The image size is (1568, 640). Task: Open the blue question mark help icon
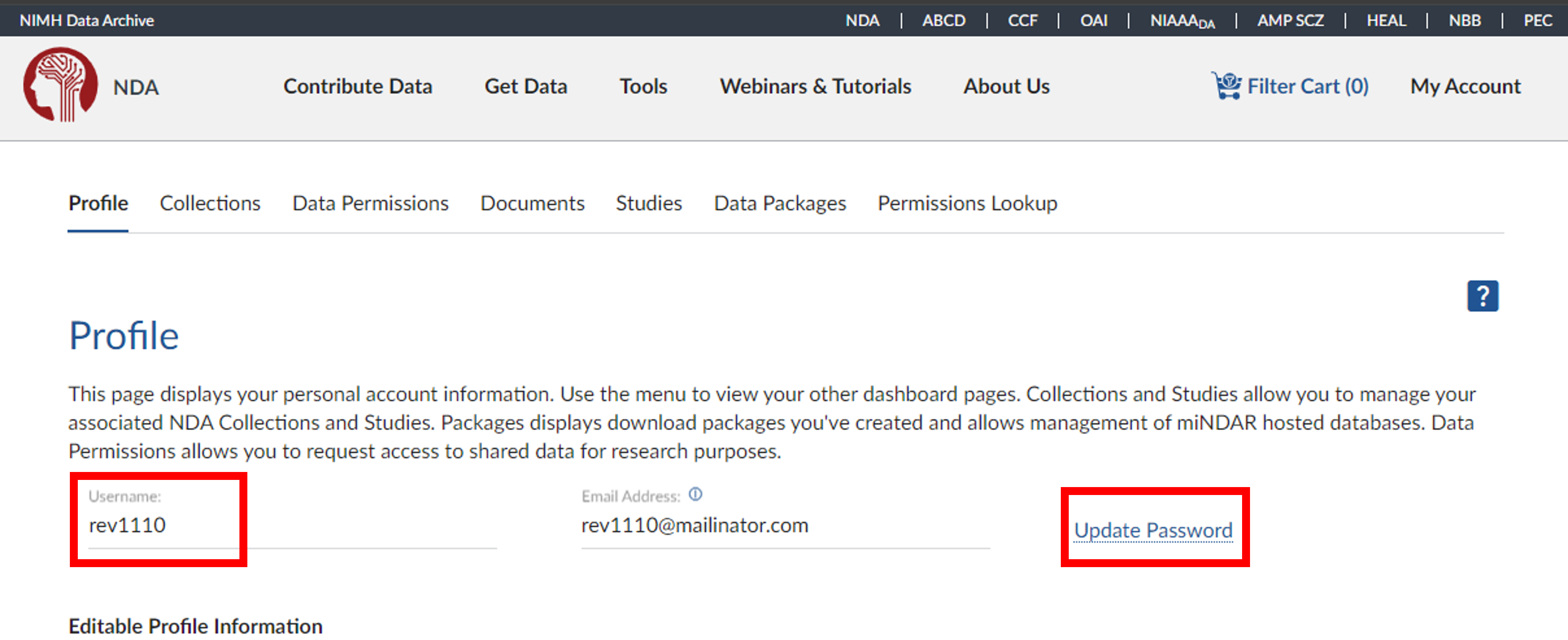pyautogui.click(x=1482, y=296)
